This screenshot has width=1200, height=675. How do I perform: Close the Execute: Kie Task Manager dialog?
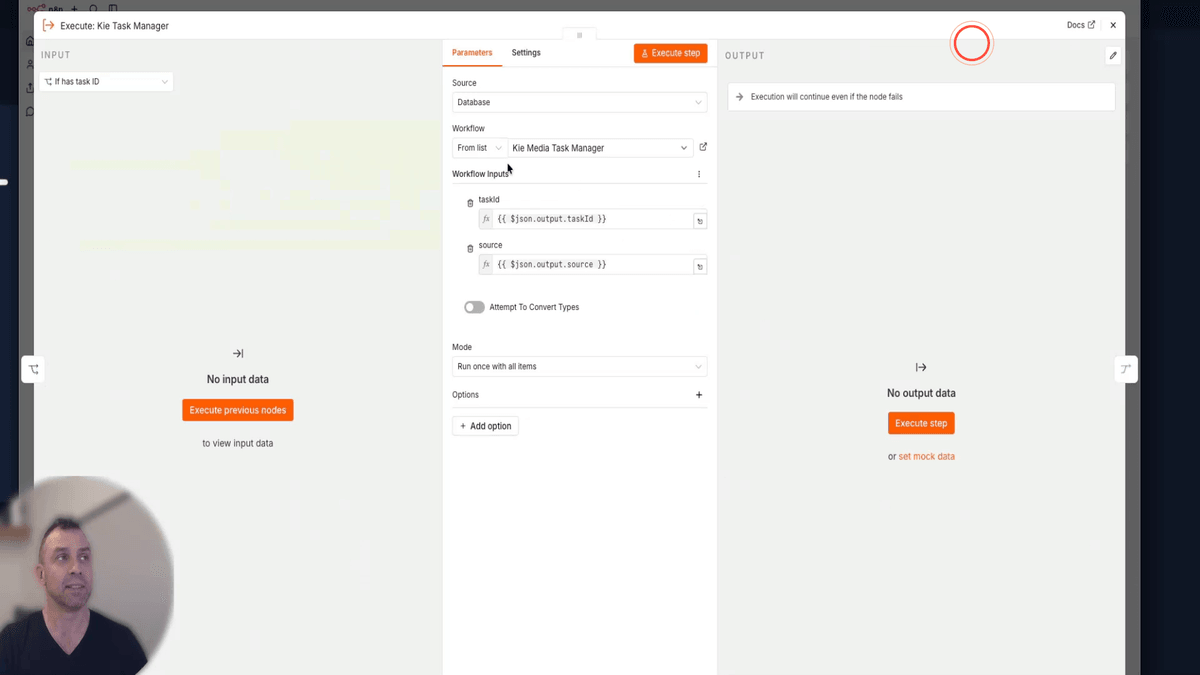[x=1113, y=25]
